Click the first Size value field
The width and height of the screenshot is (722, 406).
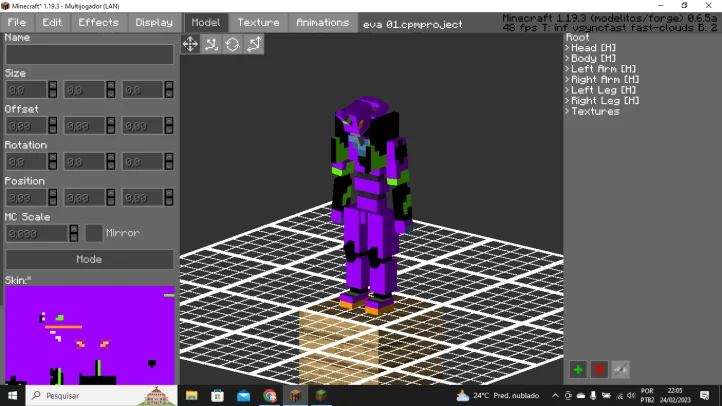click(27, 90)
